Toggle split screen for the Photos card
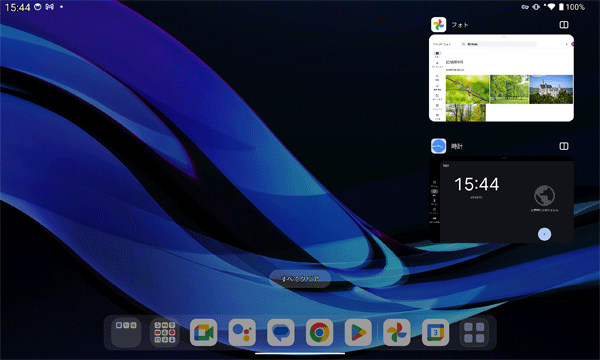This screenshot has height=360, width=600. click(x=564, y=25)
